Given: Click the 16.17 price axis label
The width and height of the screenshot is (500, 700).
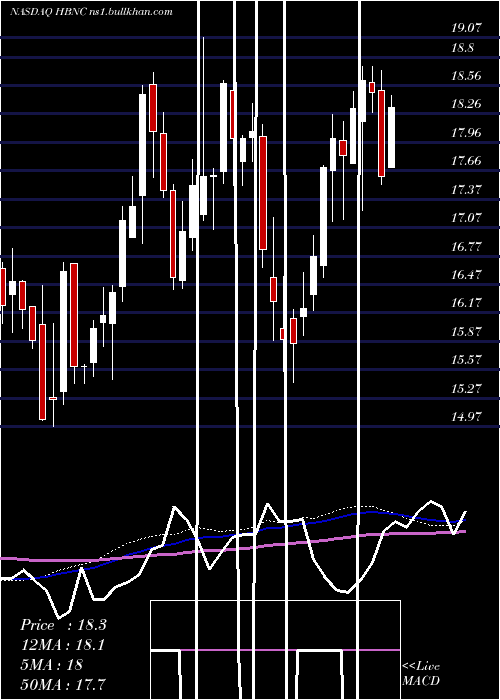Looking at the screenshot, I should click(466, 303).
